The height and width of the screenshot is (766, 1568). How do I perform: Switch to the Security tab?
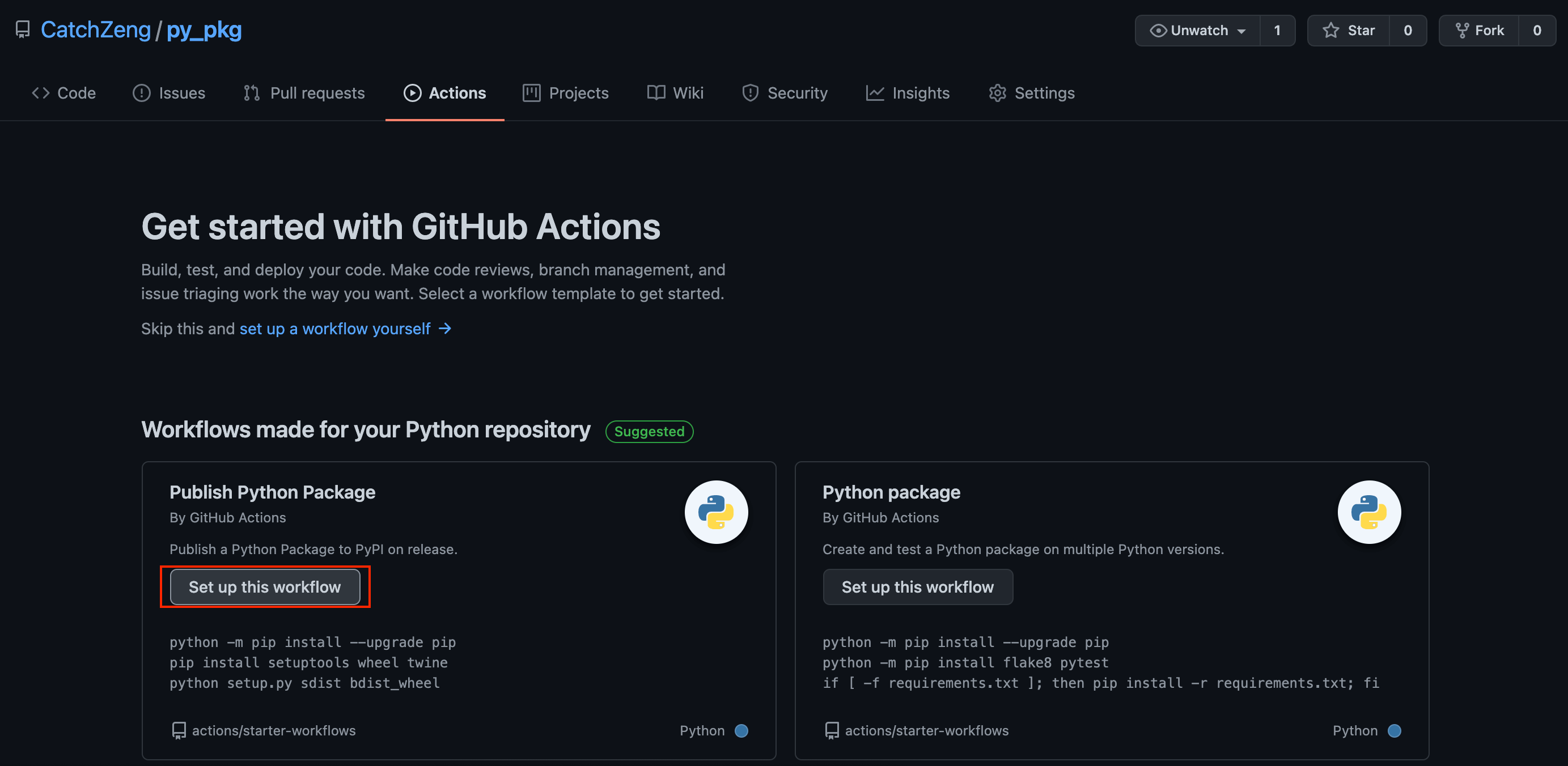[785, 93]
